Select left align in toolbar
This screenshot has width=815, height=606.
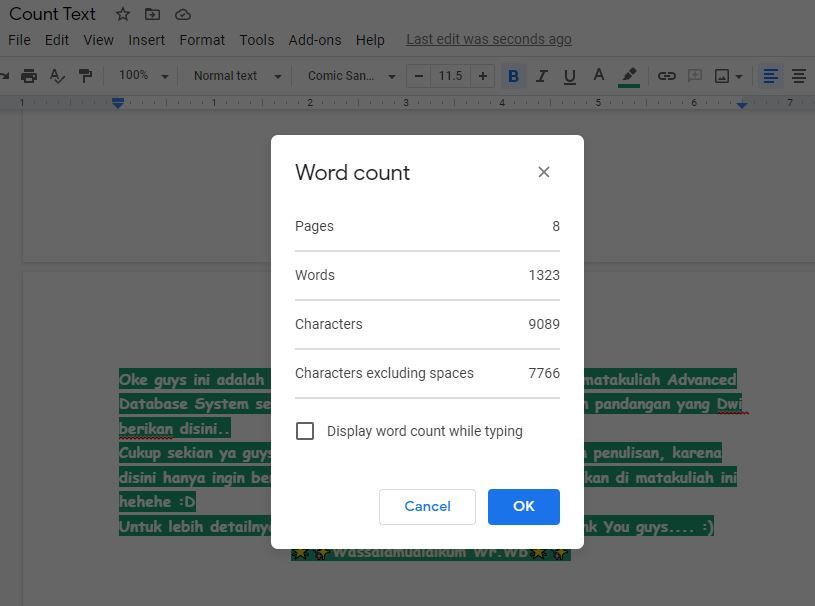coord(770,76)
